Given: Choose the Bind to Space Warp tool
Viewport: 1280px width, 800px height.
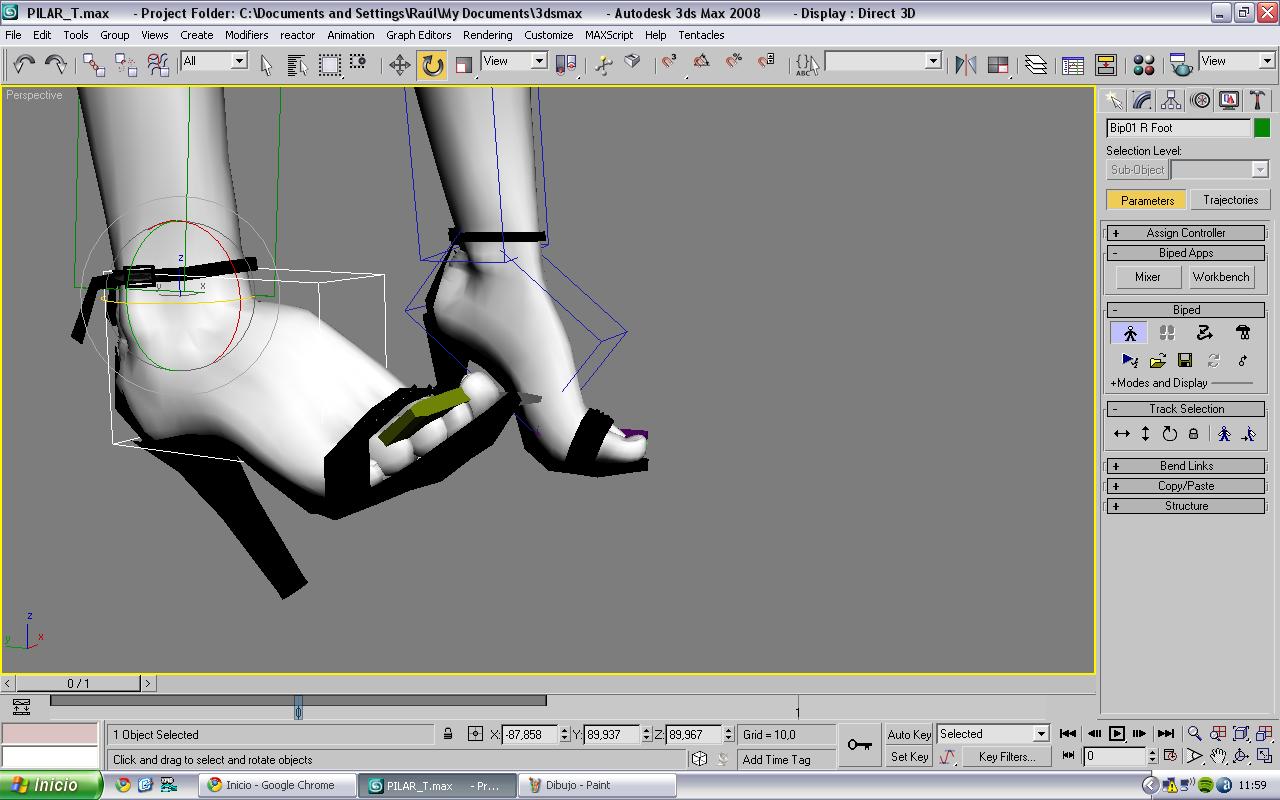Looking at the screenshot, I should click(158, 64).
